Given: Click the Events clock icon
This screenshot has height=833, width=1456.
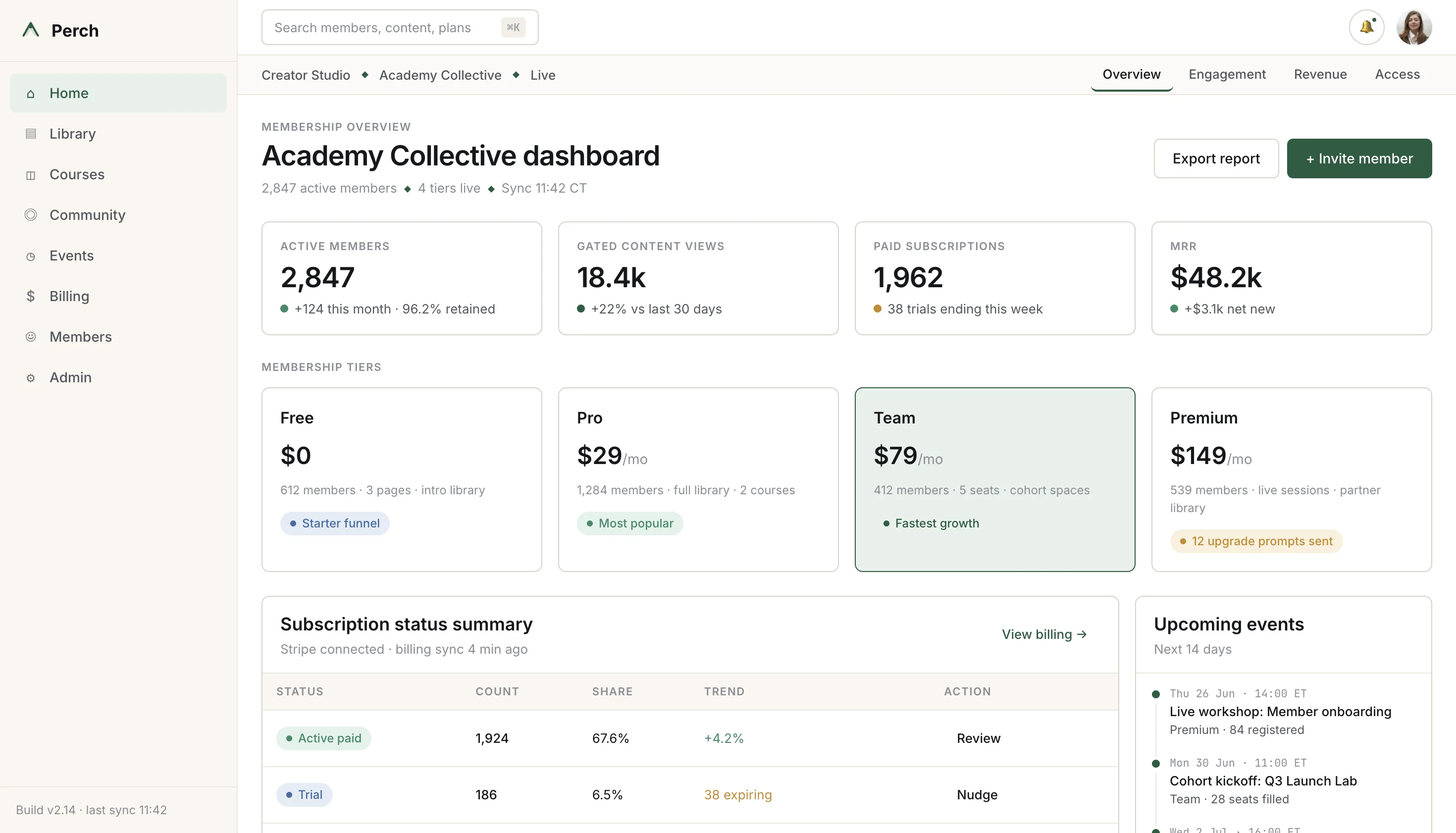Looking at the screenshot, I should pos(31,256).
